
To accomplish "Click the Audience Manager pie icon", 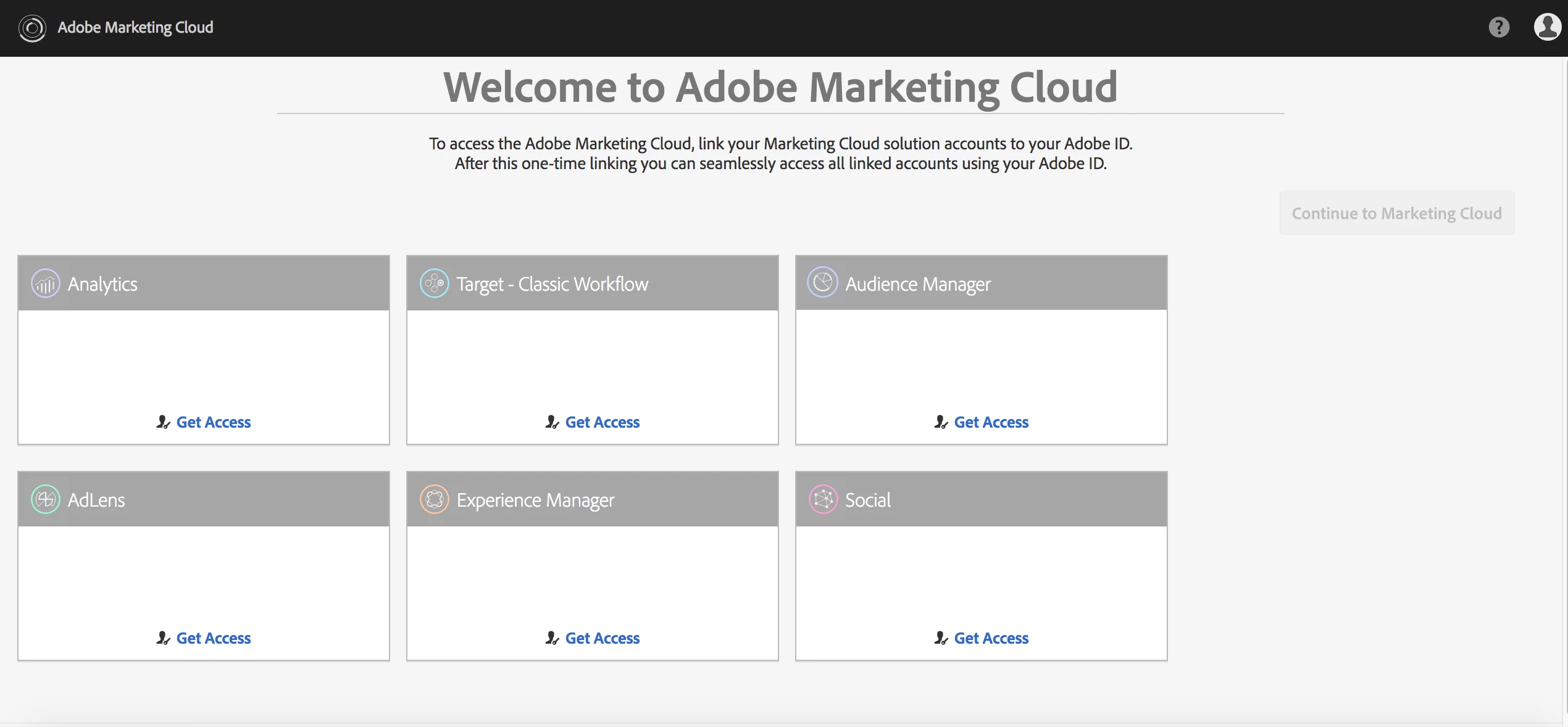I will click(x=823, y=283).
